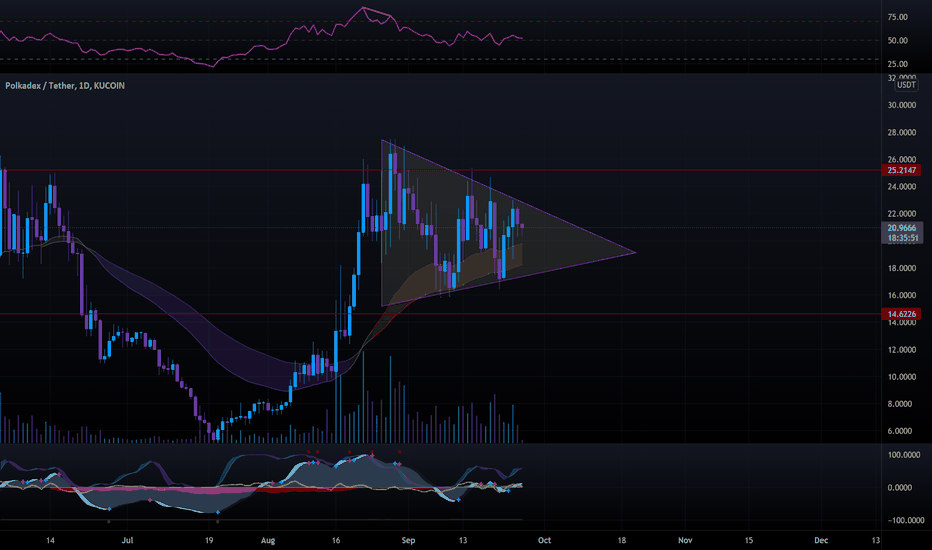The image size is (932, 550).
Task: Open the USDT currency selector
Action: click(x=906, y=85)
